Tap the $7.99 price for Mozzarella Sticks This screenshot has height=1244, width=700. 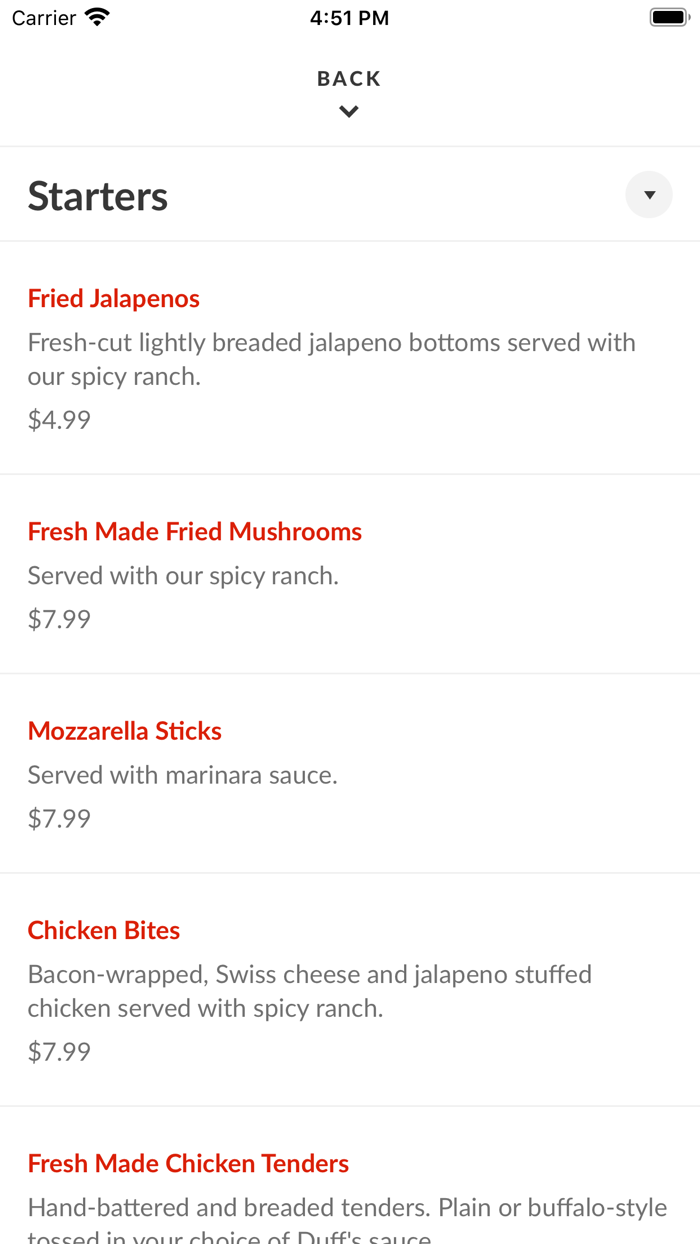58,818
